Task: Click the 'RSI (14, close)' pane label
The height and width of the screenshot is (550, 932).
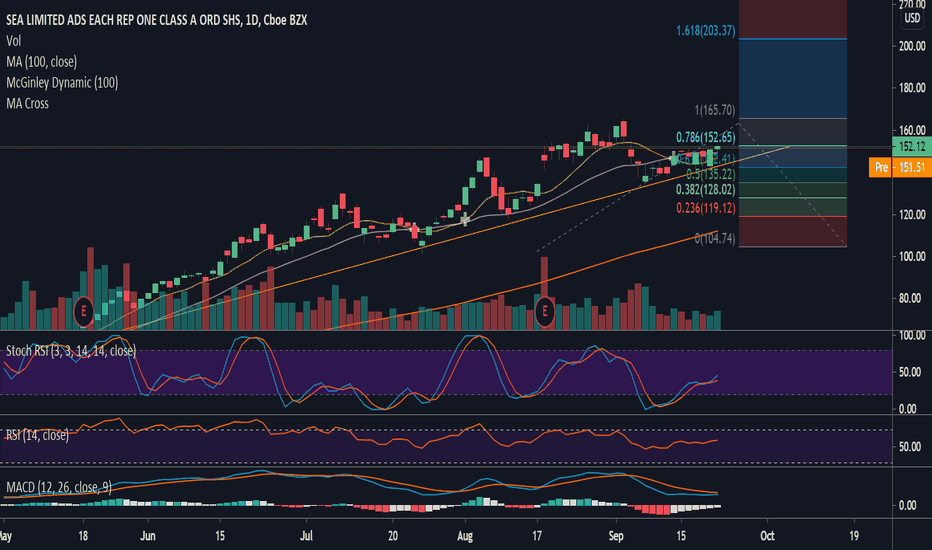Action: pyautogui.click(x=37, y=435)
